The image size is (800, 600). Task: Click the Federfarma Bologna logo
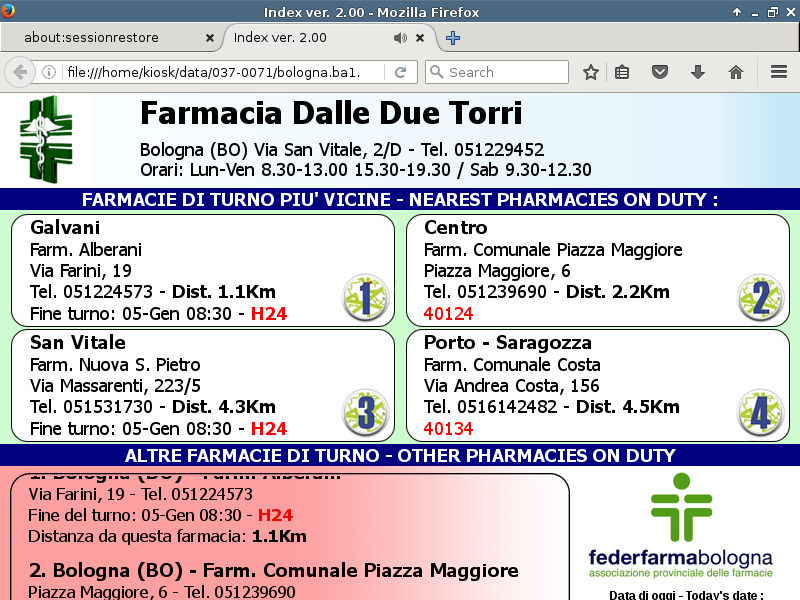680,525
